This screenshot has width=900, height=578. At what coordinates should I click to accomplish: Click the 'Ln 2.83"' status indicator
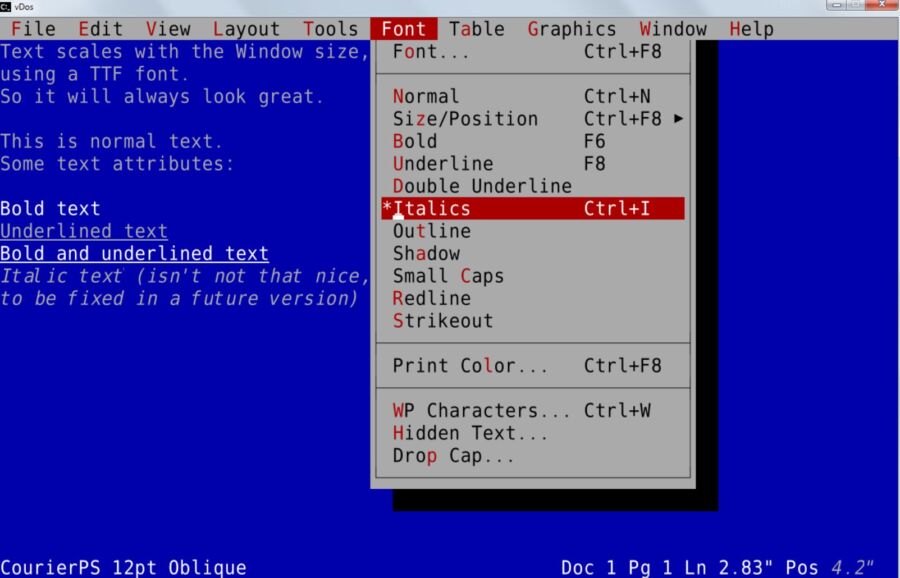pyautogui.click(x=729, y=568)
